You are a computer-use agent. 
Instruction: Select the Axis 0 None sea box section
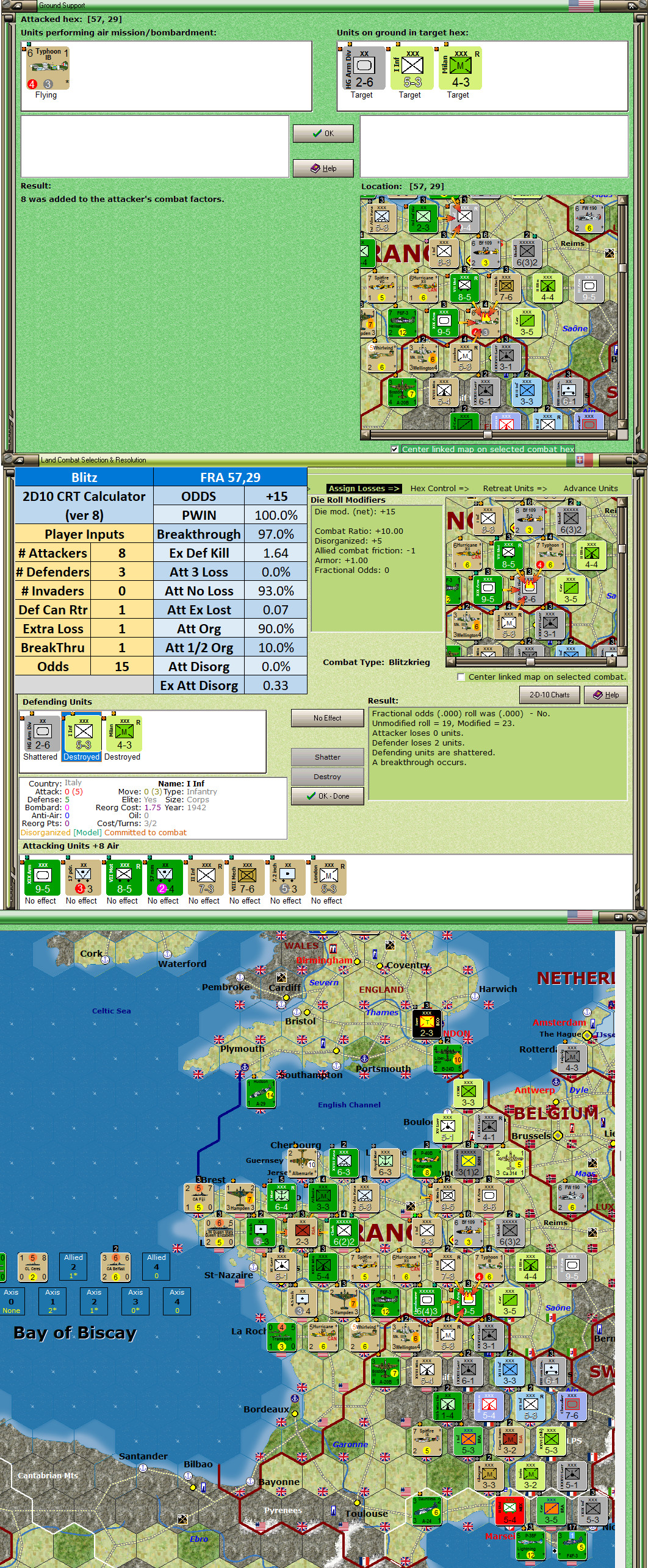point(11,1301)
